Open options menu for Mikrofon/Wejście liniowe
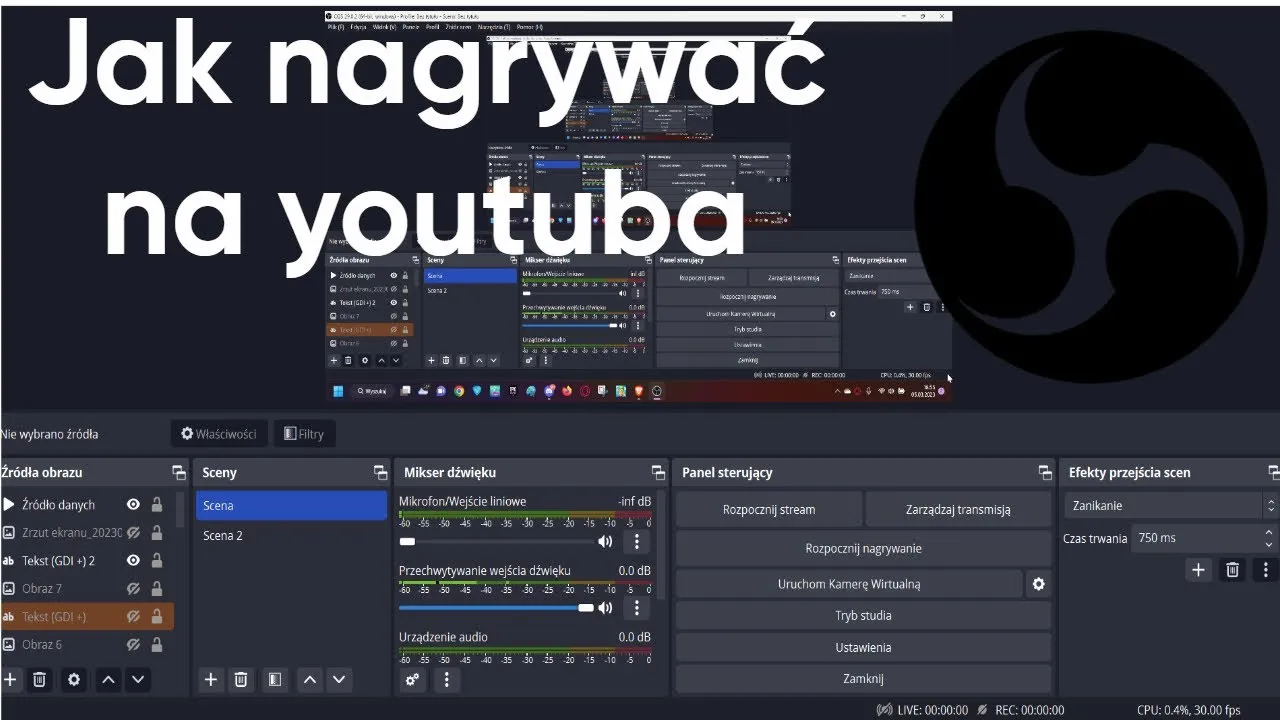Image resolution: width=1280 pixels, height=720 pixels. click(x=636, y=541)
